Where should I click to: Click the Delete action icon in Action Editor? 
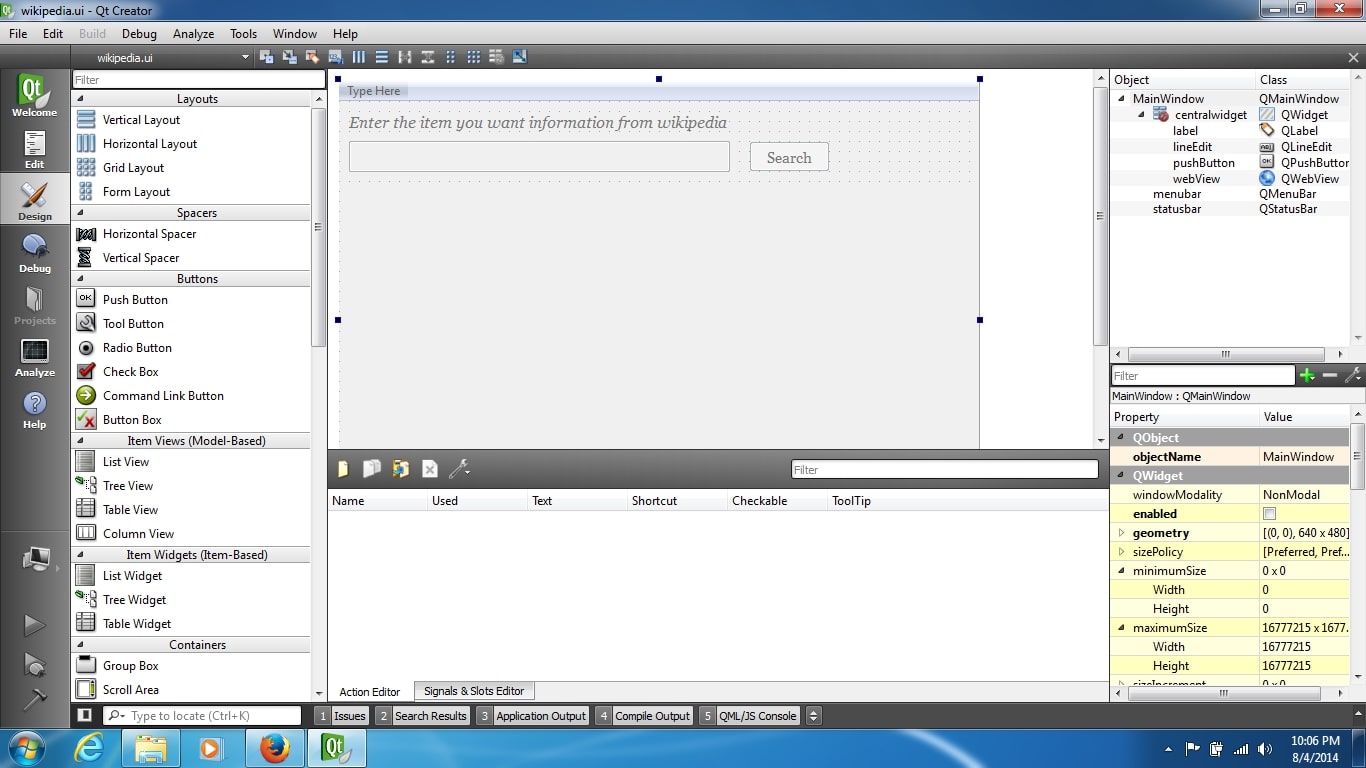point(429,469)
